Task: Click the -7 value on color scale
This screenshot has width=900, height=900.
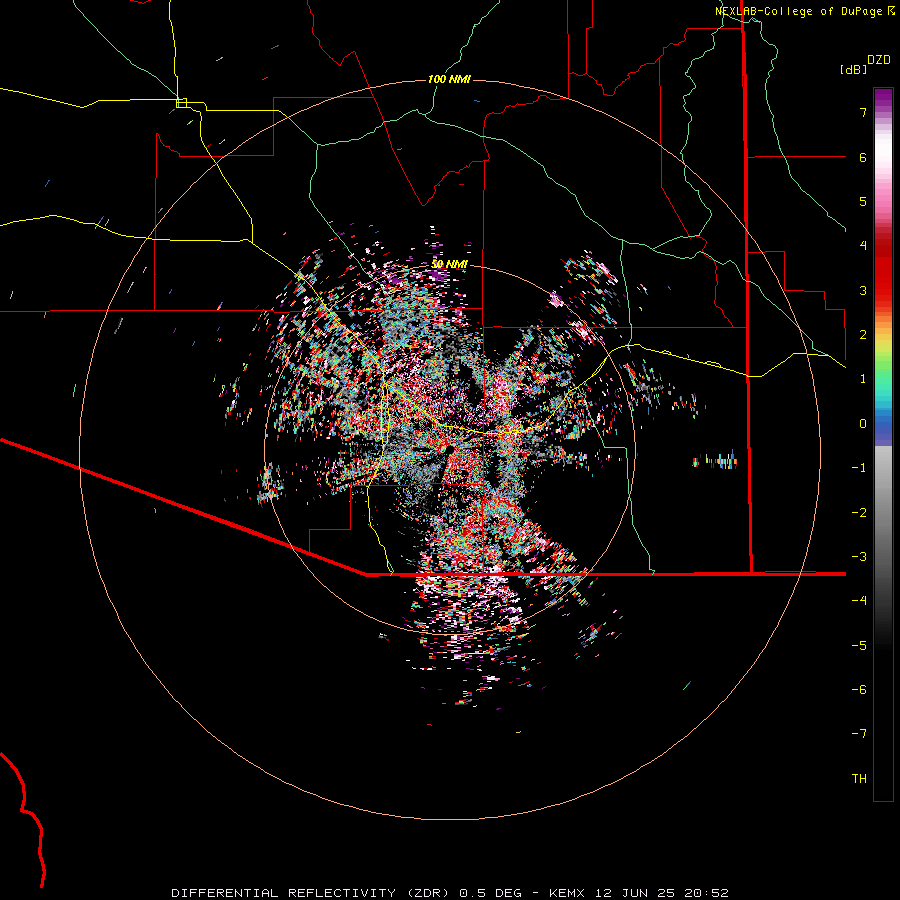Action: [859, 734]
